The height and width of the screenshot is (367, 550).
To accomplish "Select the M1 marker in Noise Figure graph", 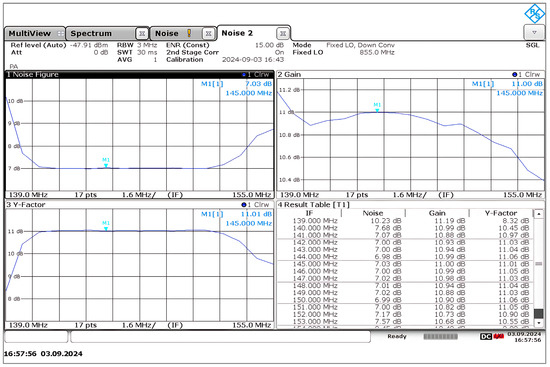I will click(x=106, y=163).
